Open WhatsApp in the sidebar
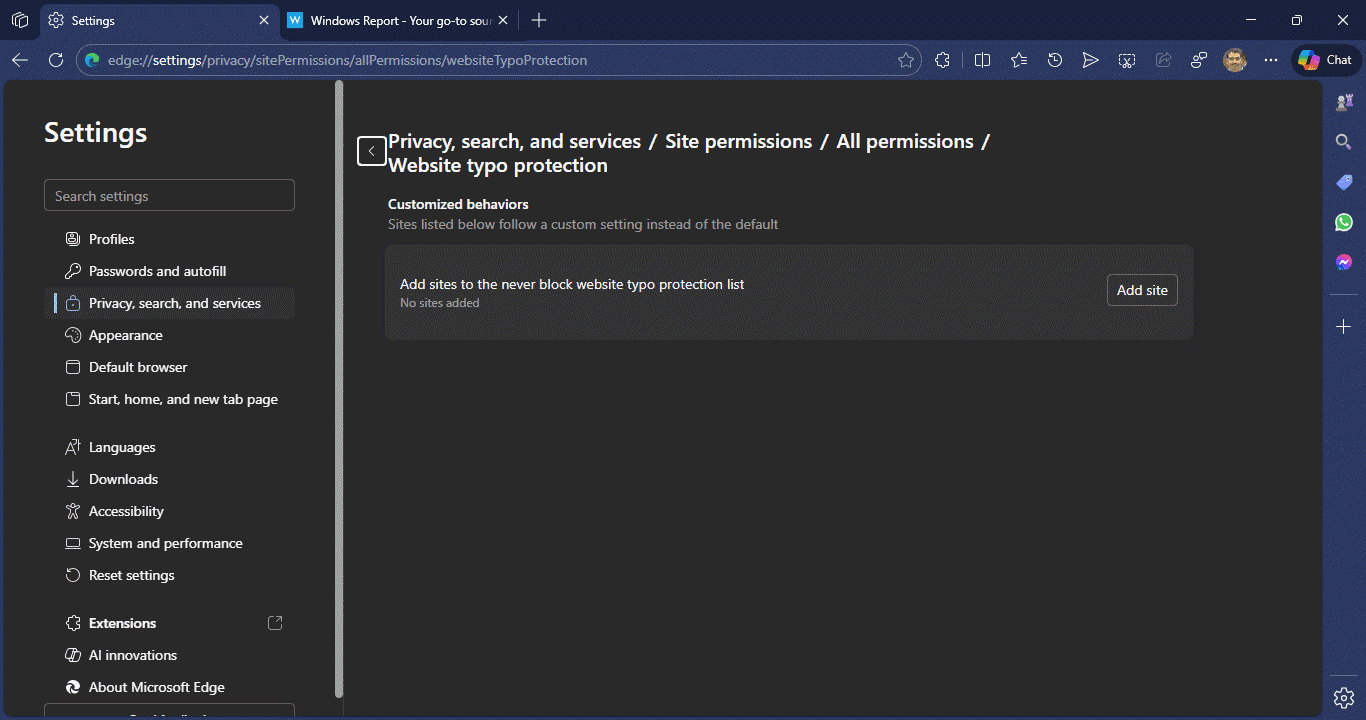Viewport: 1366px width, 720px height. tap(1344, 222)
